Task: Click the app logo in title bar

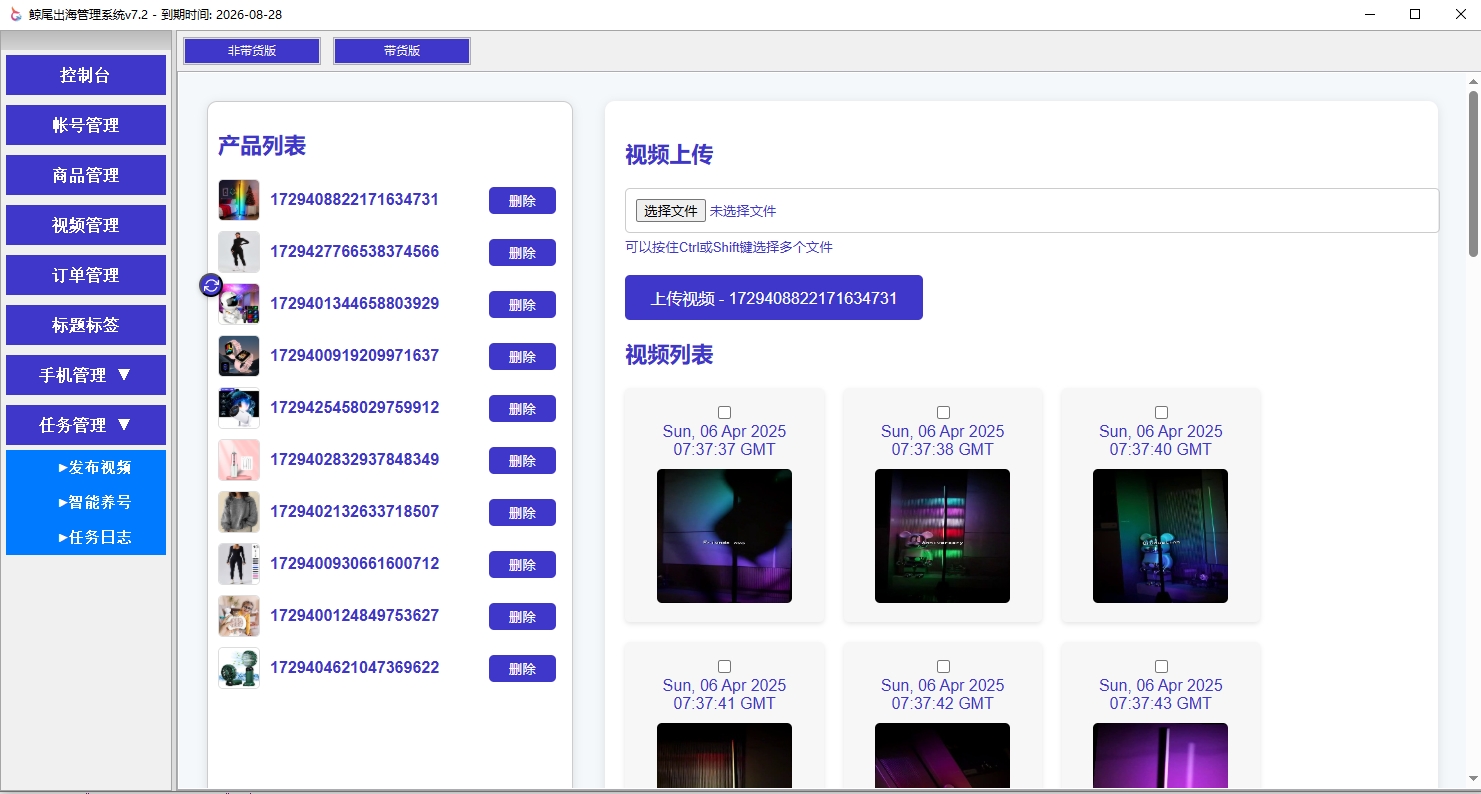Action: coord(15,14)
